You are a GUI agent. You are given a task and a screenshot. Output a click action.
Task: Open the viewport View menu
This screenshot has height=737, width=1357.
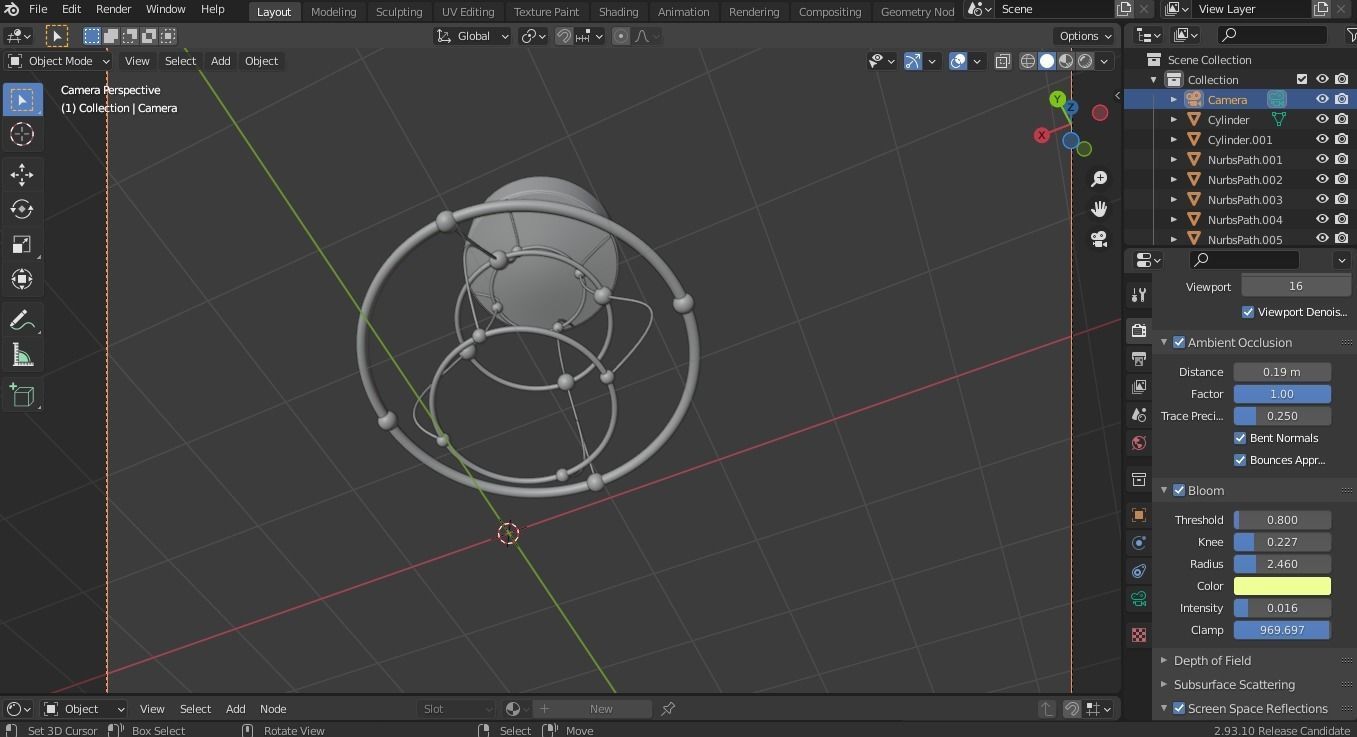click(137, 61)
